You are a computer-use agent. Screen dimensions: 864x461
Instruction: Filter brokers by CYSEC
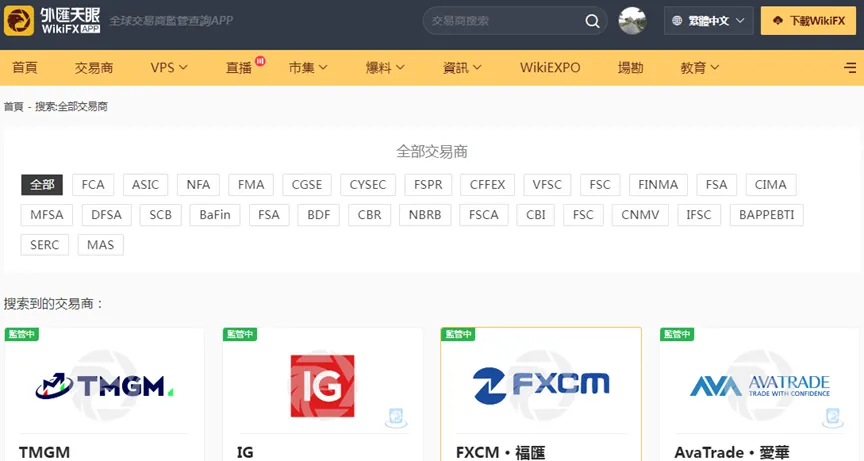368,185
